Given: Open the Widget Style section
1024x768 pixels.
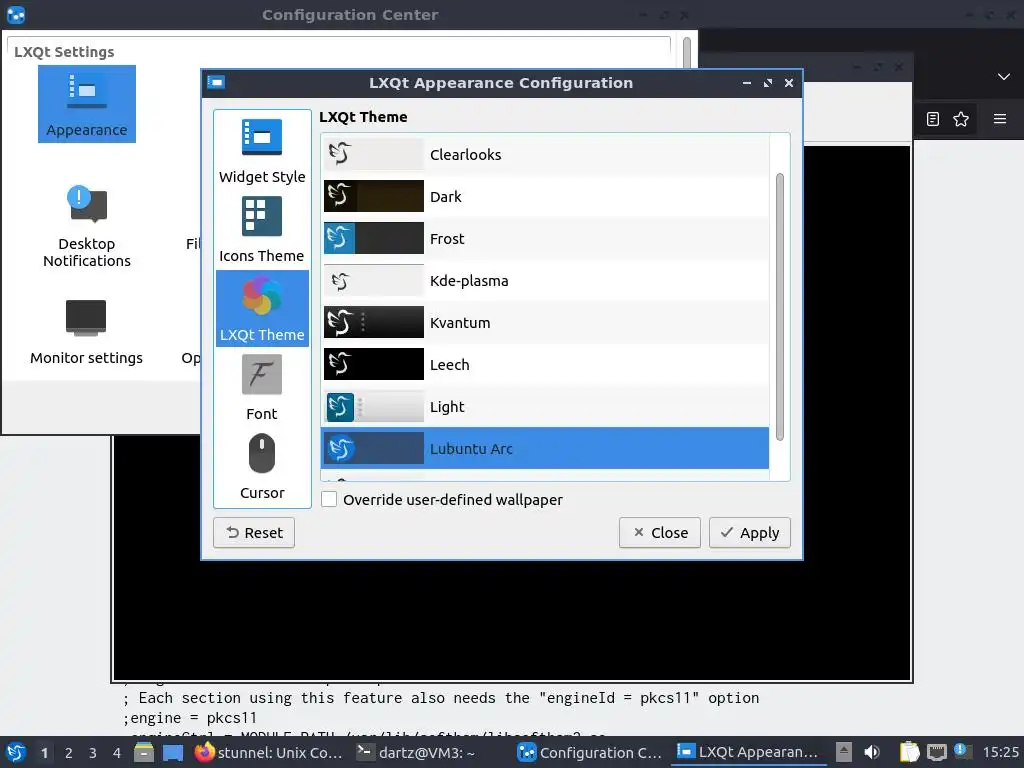Looking at the screenshot, I should (x=262, y=150).
